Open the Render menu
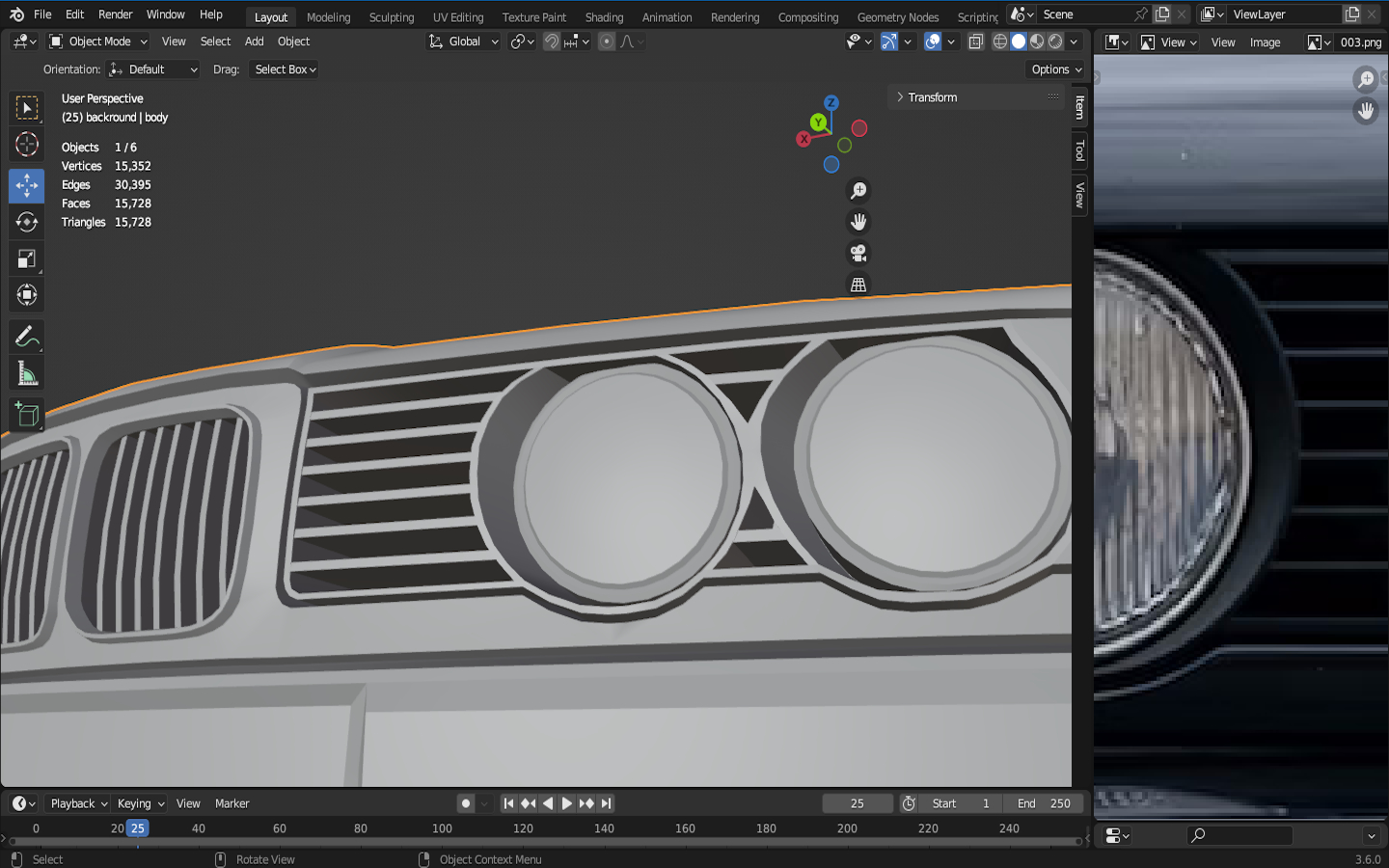The height and width of the screenshot is (868, 1389). [x=115, y=14]
